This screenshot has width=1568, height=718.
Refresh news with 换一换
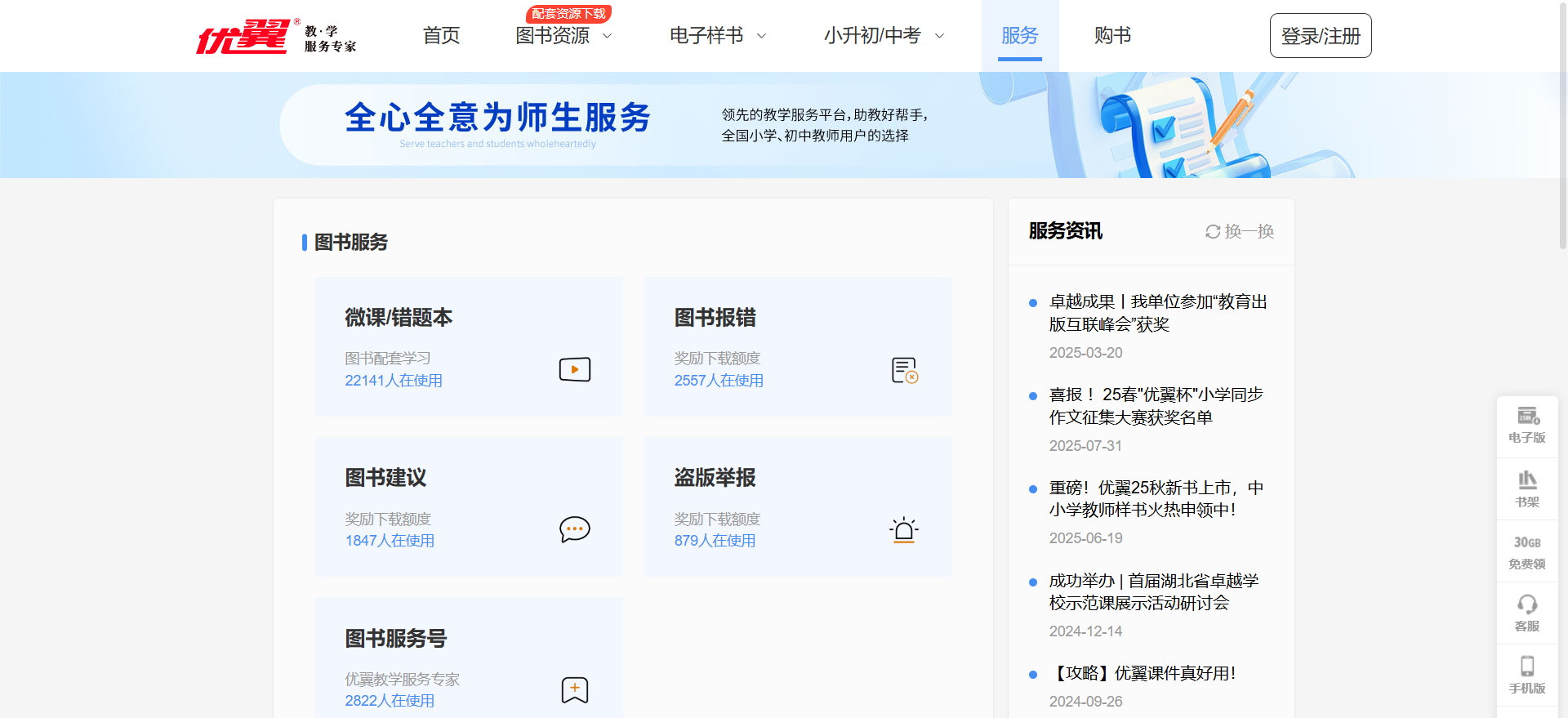coord(1240,231)
